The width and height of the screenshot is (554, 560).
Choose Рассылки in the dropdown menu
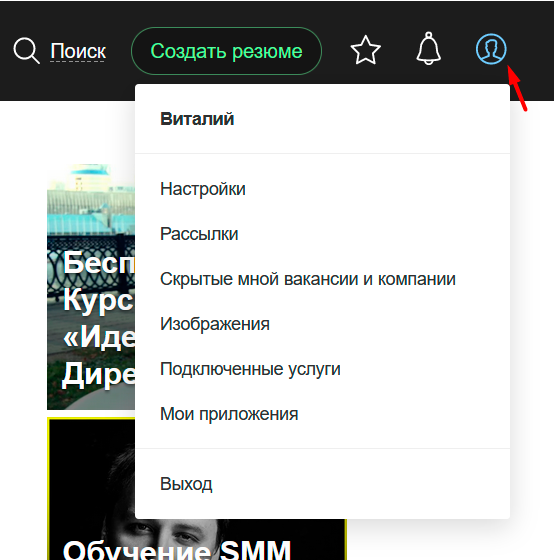point(199,234)
